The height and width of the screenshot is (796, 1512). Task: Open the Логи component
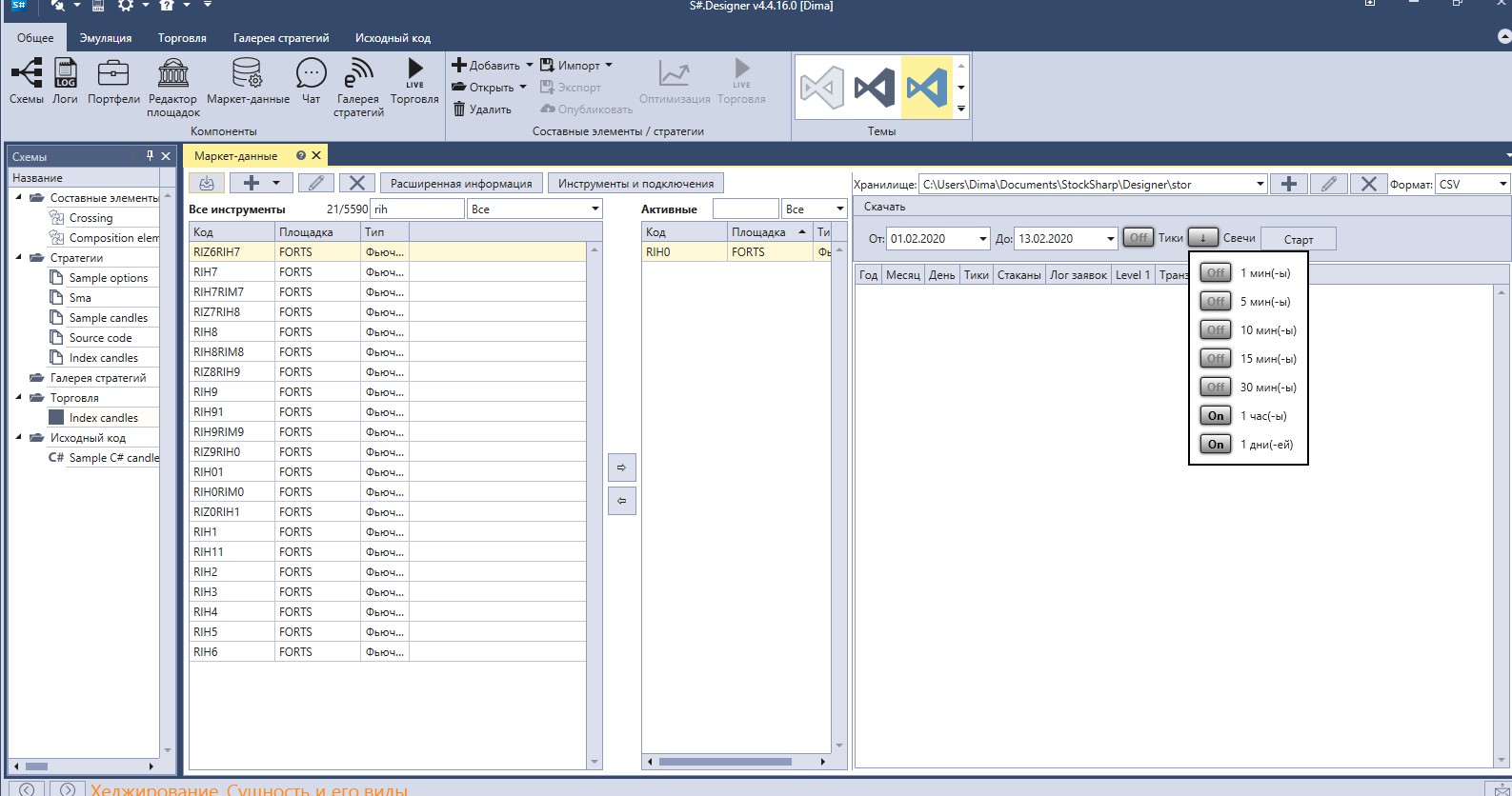click(x=66, y=81)
